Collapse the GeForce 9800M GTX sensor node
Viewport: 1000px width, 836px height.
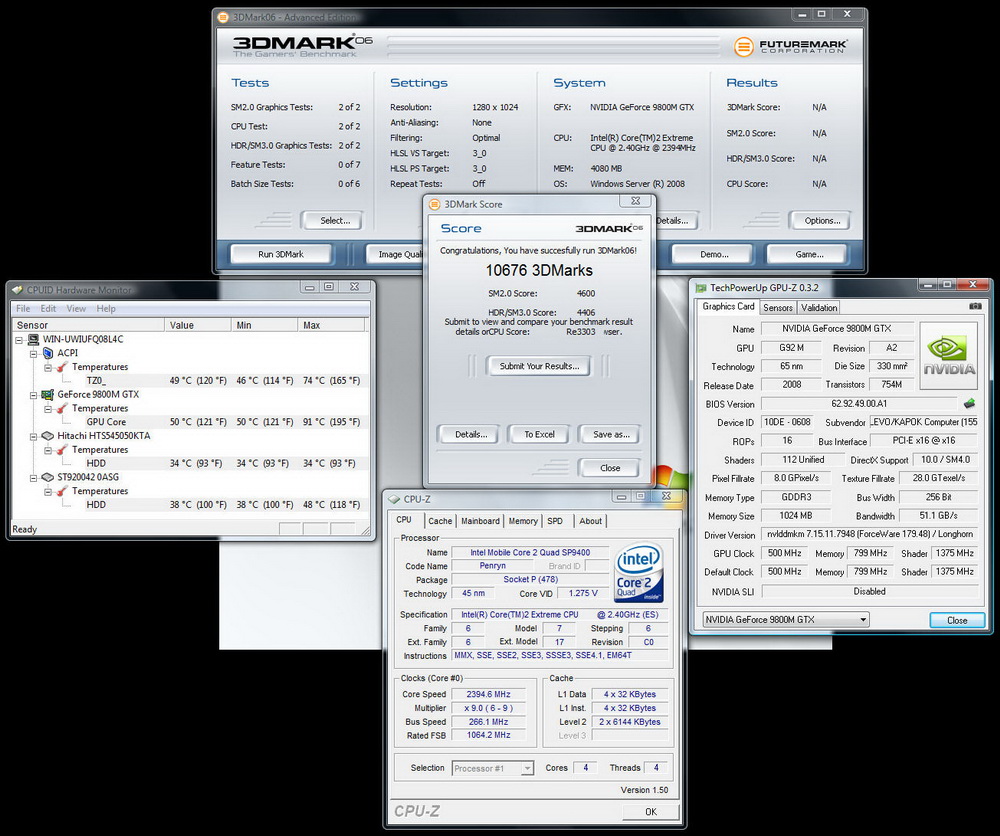[x=33, y=395]
